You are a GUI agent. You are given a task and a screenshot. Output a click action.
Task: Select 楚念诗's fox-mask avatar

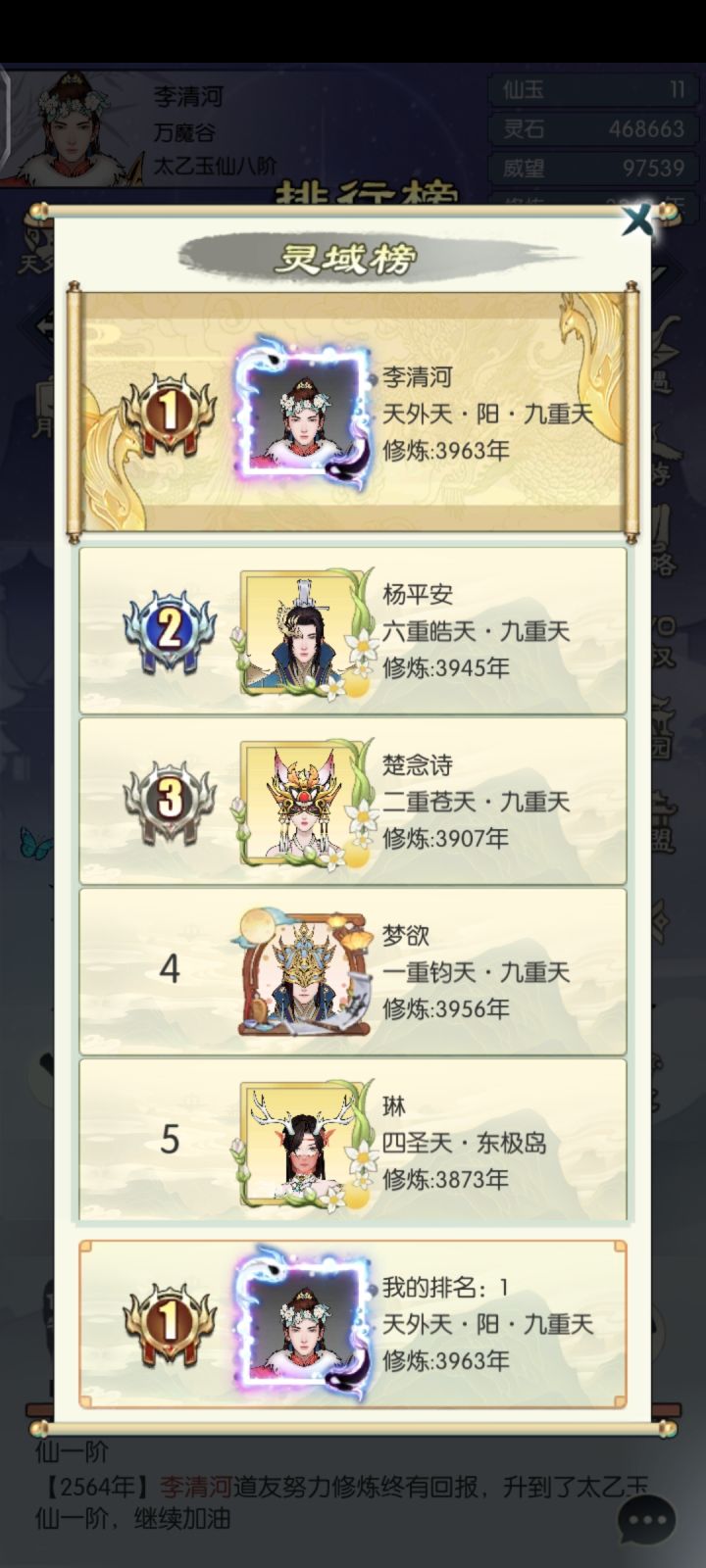click(x=299, y=803)
